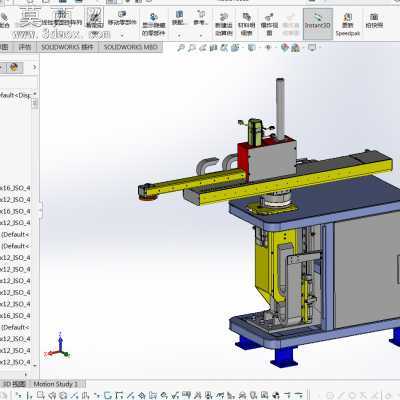Expand Assembly Features dropdown arrow
The image size is (400, 400).
[x=179, y=35]
